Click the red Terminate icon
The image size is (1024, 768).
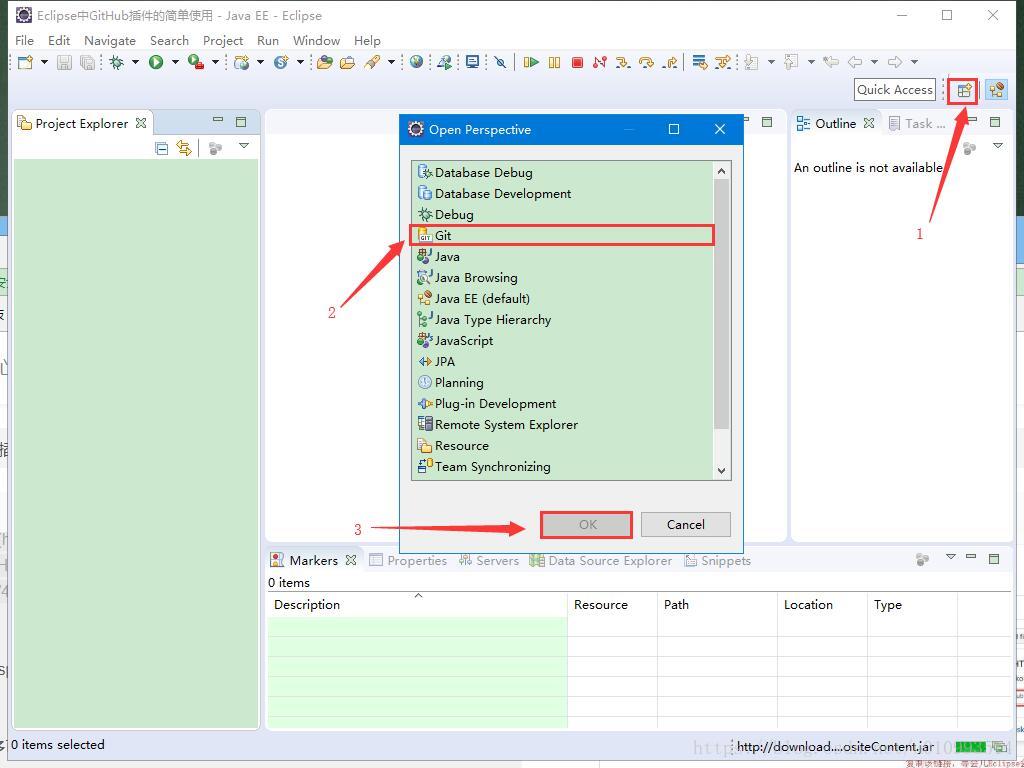pyautogui.click(x=577, y=62)
